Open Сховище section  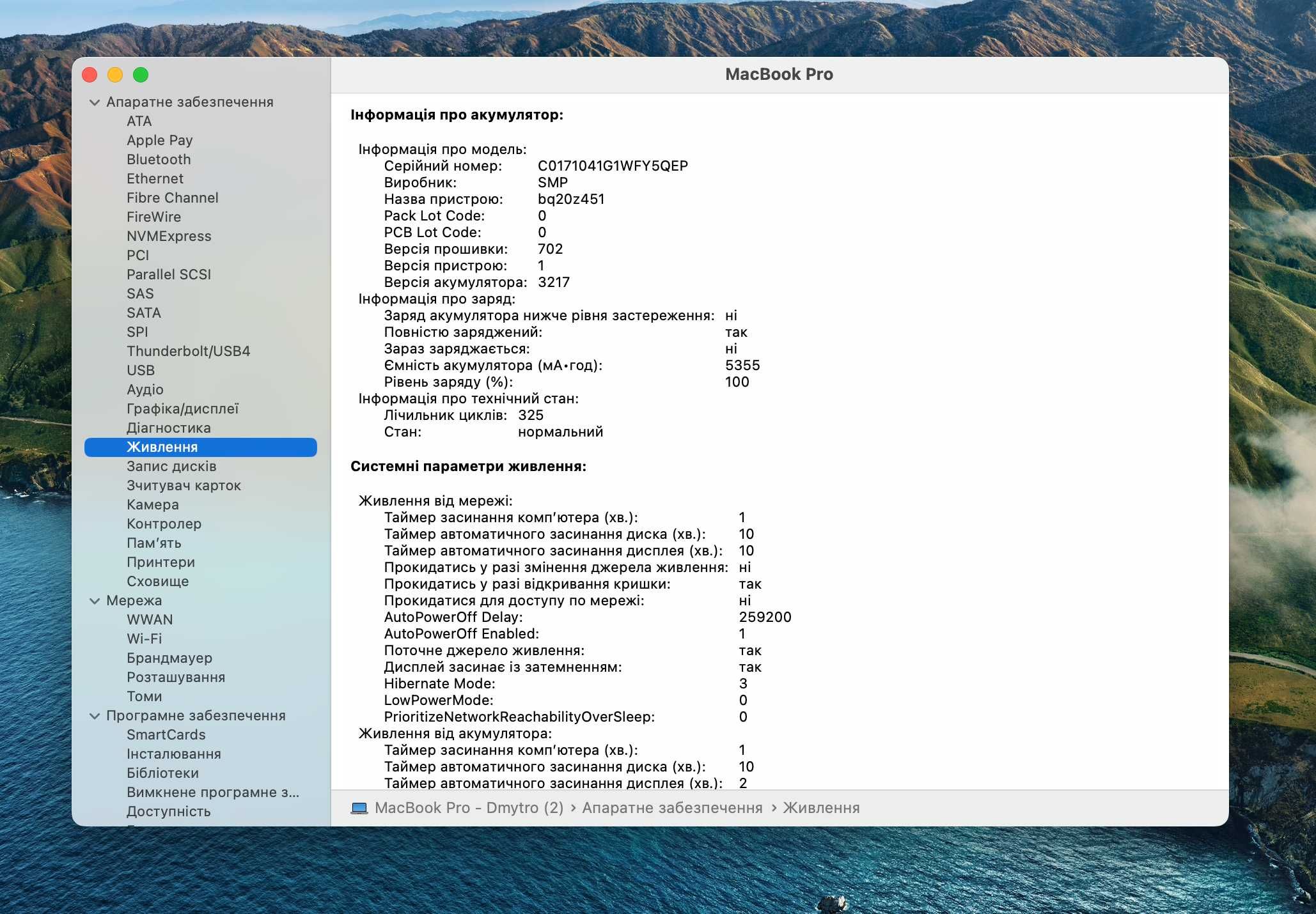click(x=158, y=582)
